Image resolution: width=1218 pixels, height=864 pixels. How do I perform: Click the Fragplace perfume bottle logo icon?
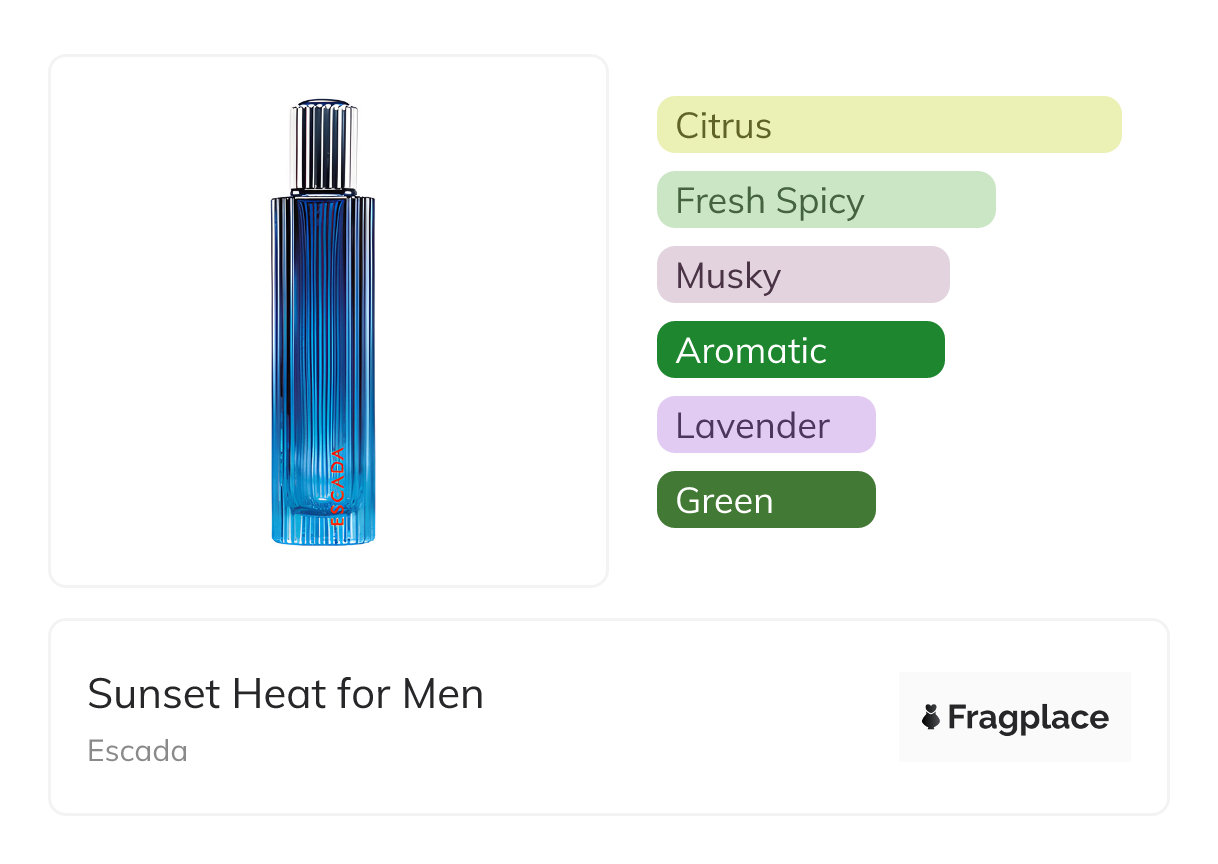(x=931, y=717)
